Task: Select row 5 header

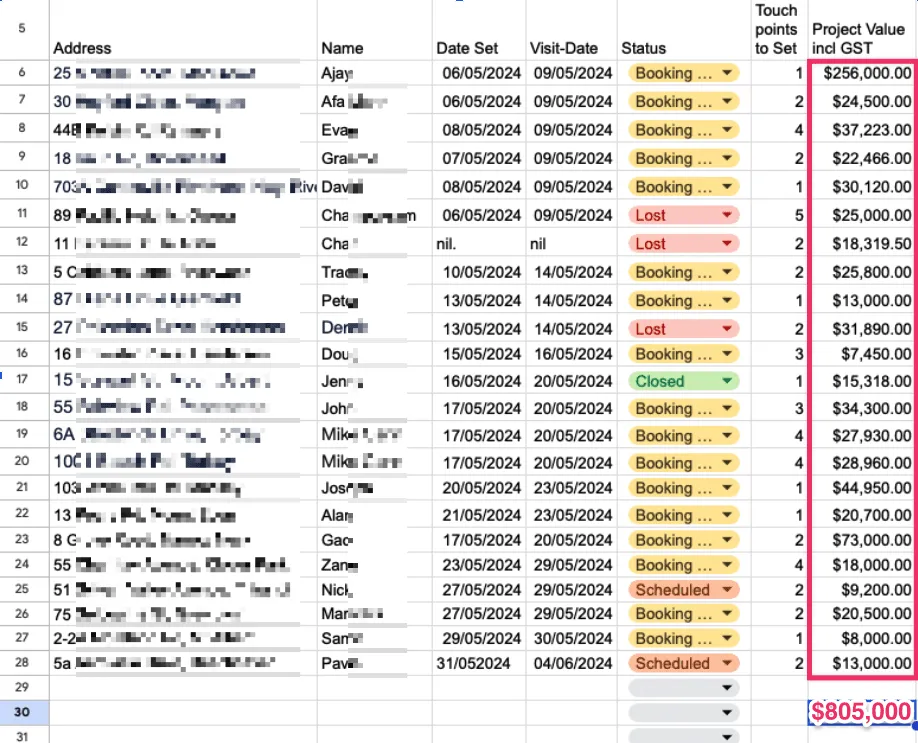Action: (24, 28)
